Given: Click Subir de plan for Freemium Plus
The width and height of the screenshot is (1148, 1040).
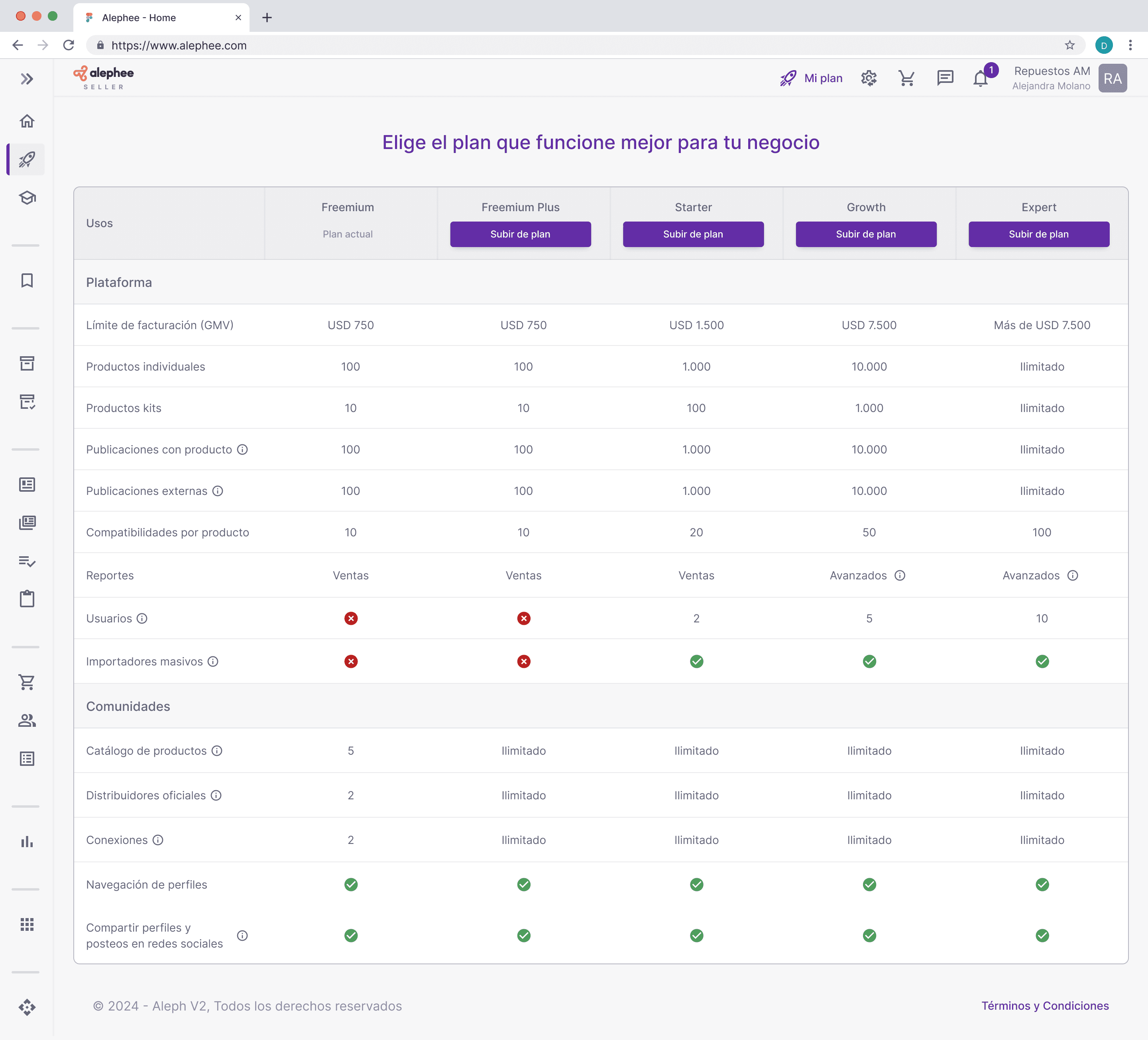Looking at the screenshot, I should (520, 234).
